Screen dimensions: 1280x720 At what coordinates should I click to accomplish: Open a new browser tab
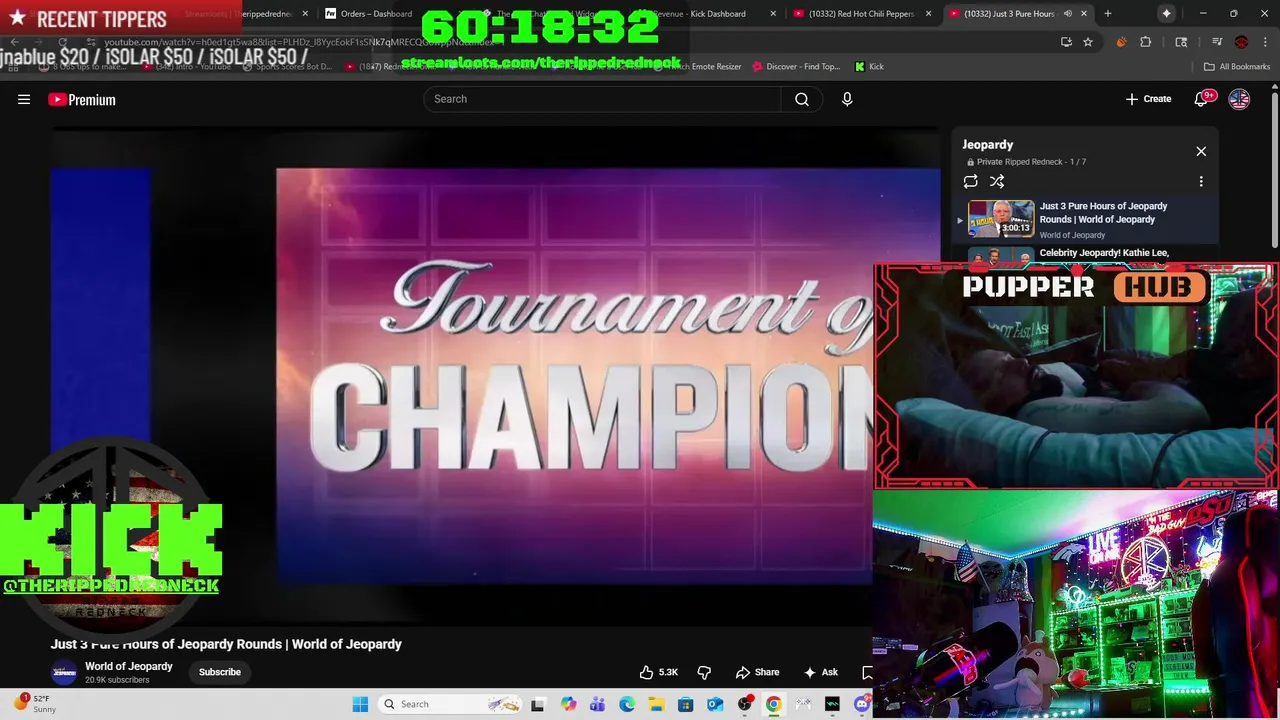(1107, 14)
